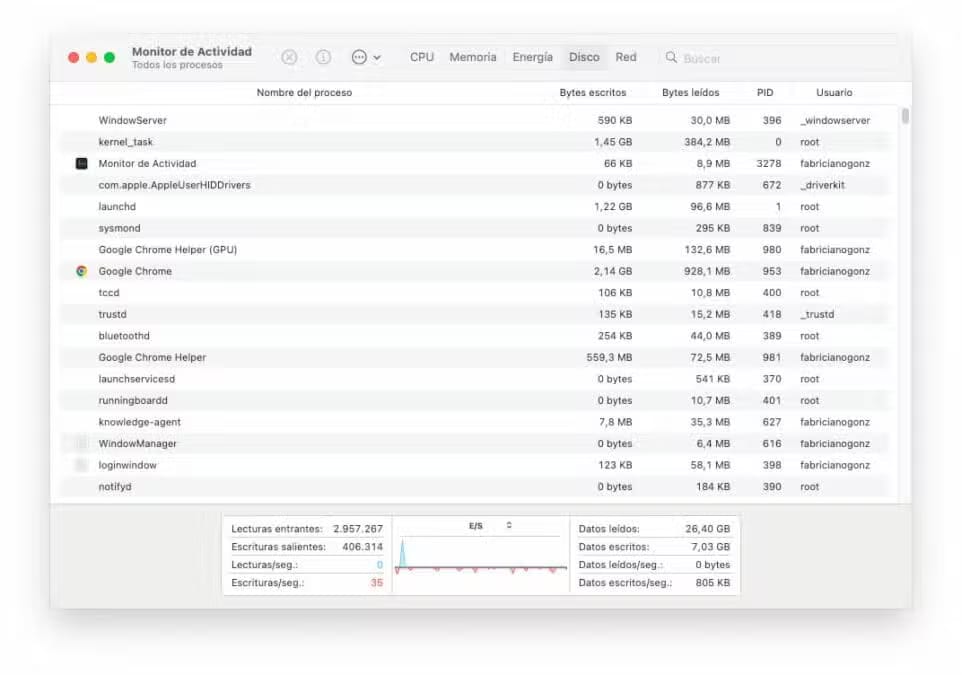Open the process info (i) toolbar icon
The height and width of the screenshot is (675, 962).
[x=323, y=58]
